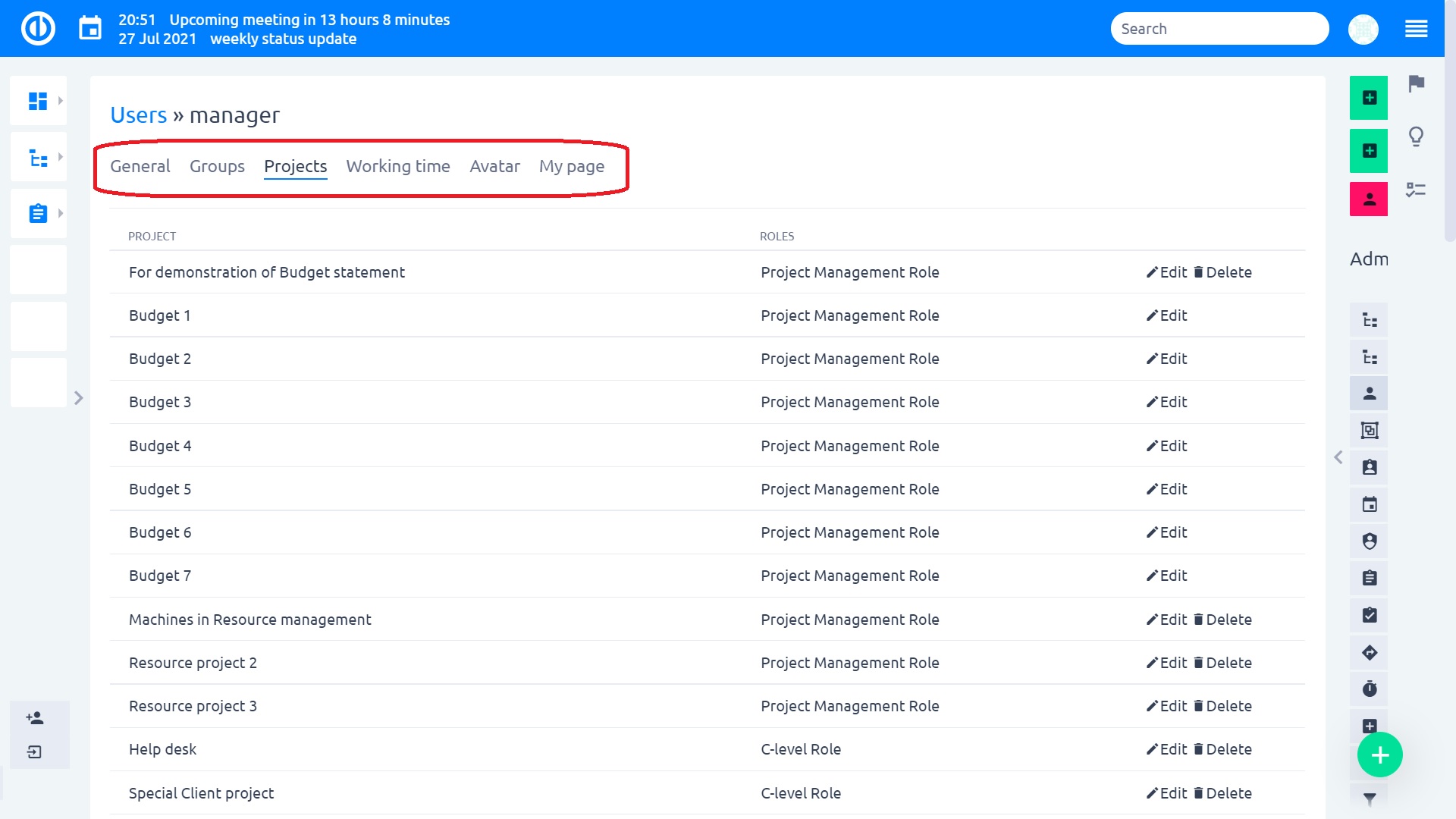The height and width of the screenshot is (819, 1456).
Task: Edit the Budget 4 role
Action: click(1166, 446)
